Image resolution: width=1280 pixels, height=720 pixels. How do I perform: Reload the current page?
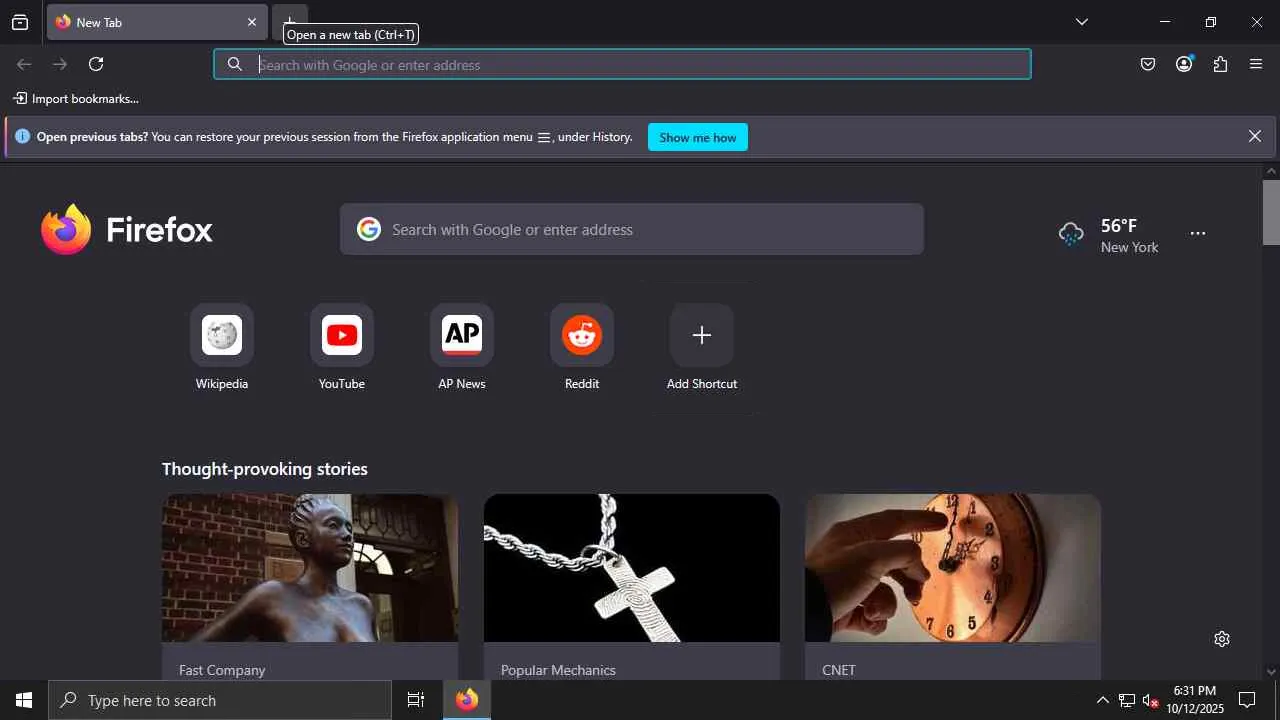pyautogui.click(x=96, y=64)
